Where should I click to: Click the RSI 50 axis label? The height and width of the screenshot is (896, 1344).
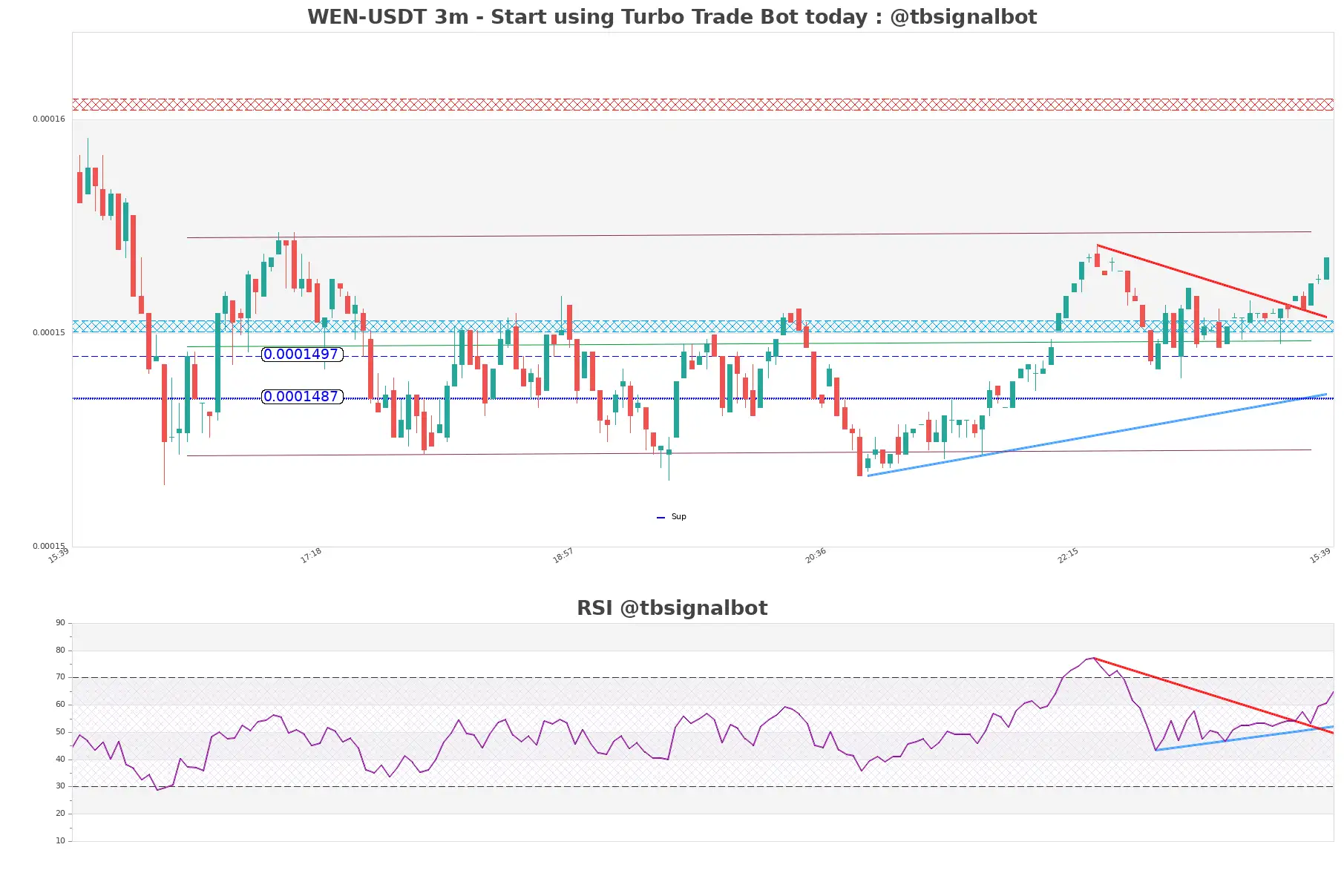[x=60, y=732]
